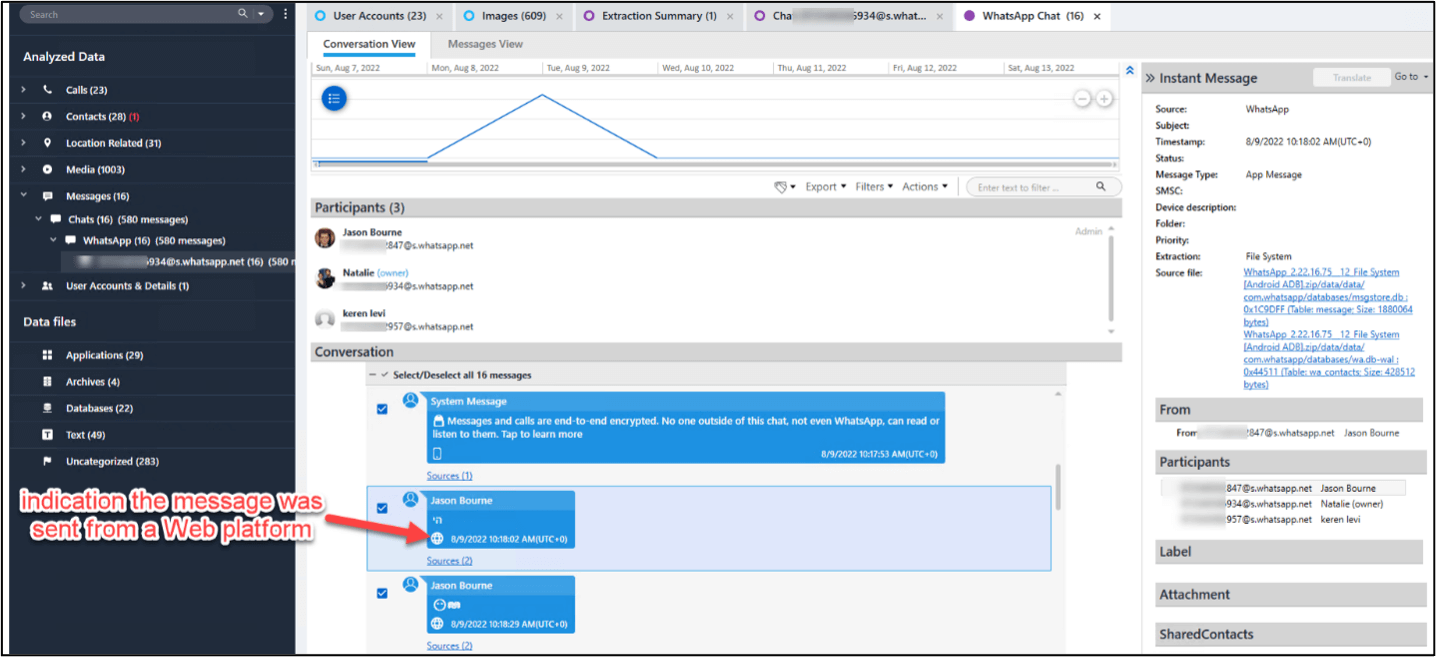Click the tags icon dropdown in toolbar
The image size is (1439, 660).
tap(786, 187)
